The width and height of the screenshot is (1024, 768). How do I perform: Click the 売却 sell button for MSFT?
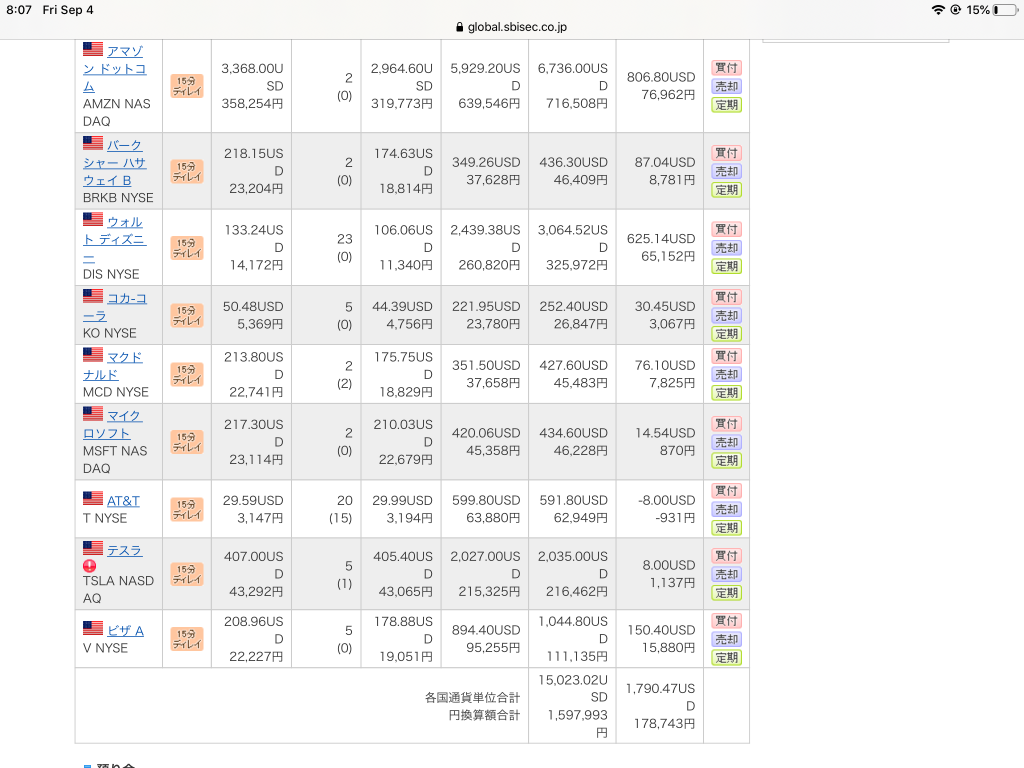click(x=726, y=442)
